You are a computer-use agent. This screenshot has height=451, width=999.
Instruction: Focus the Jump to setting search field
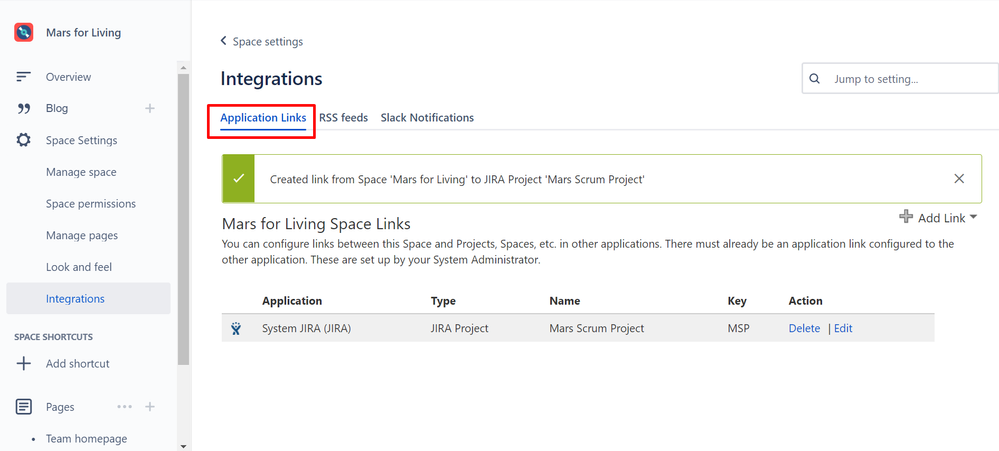[x=900, y=78]
